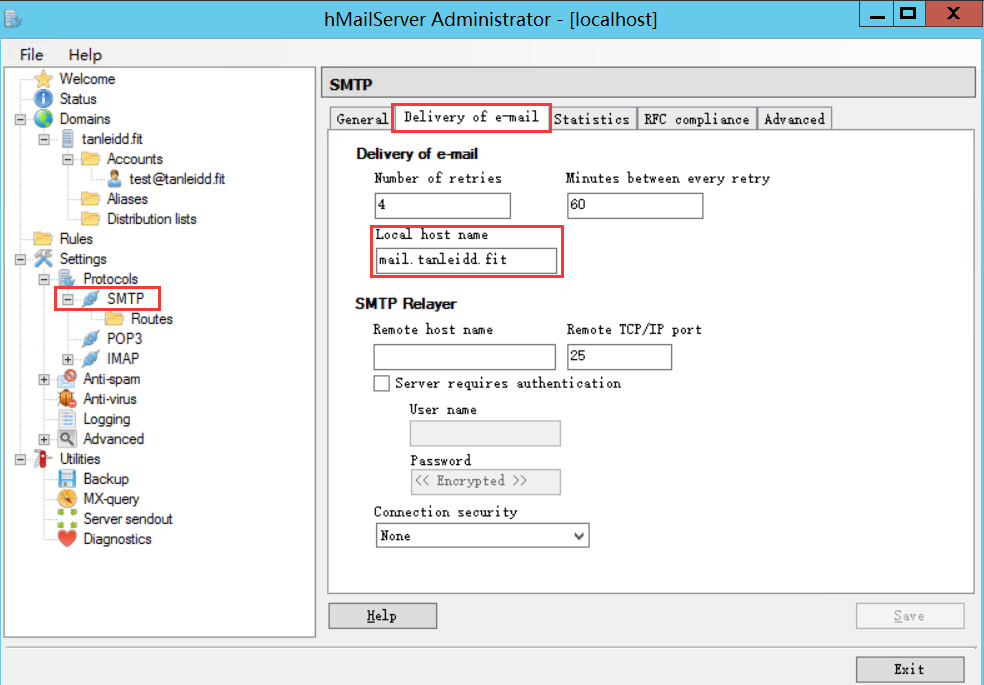The width and height of the screenshot is (984, 685).
Task: Click the Local host name field
Action: click(x=466, y=260)
